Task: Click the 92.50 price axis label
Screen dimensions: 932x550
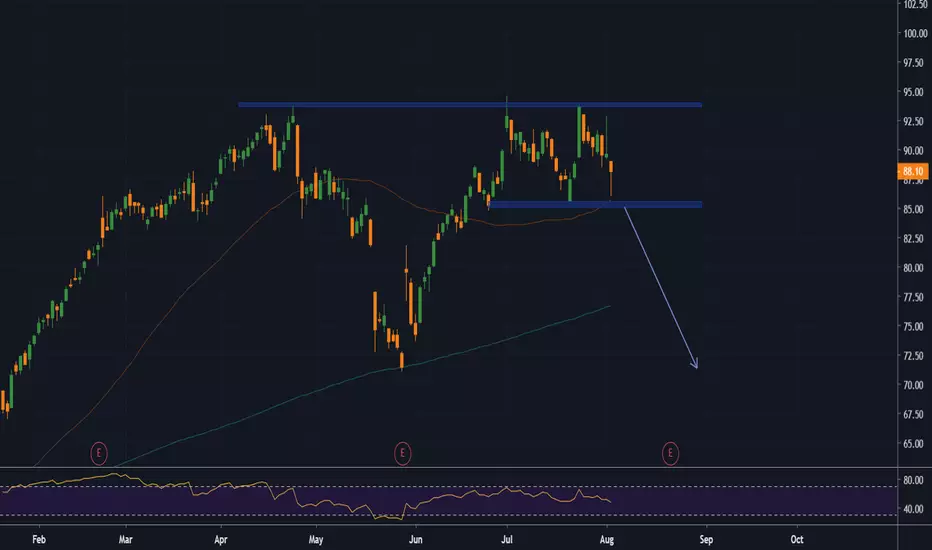Action: coord(913,121)
